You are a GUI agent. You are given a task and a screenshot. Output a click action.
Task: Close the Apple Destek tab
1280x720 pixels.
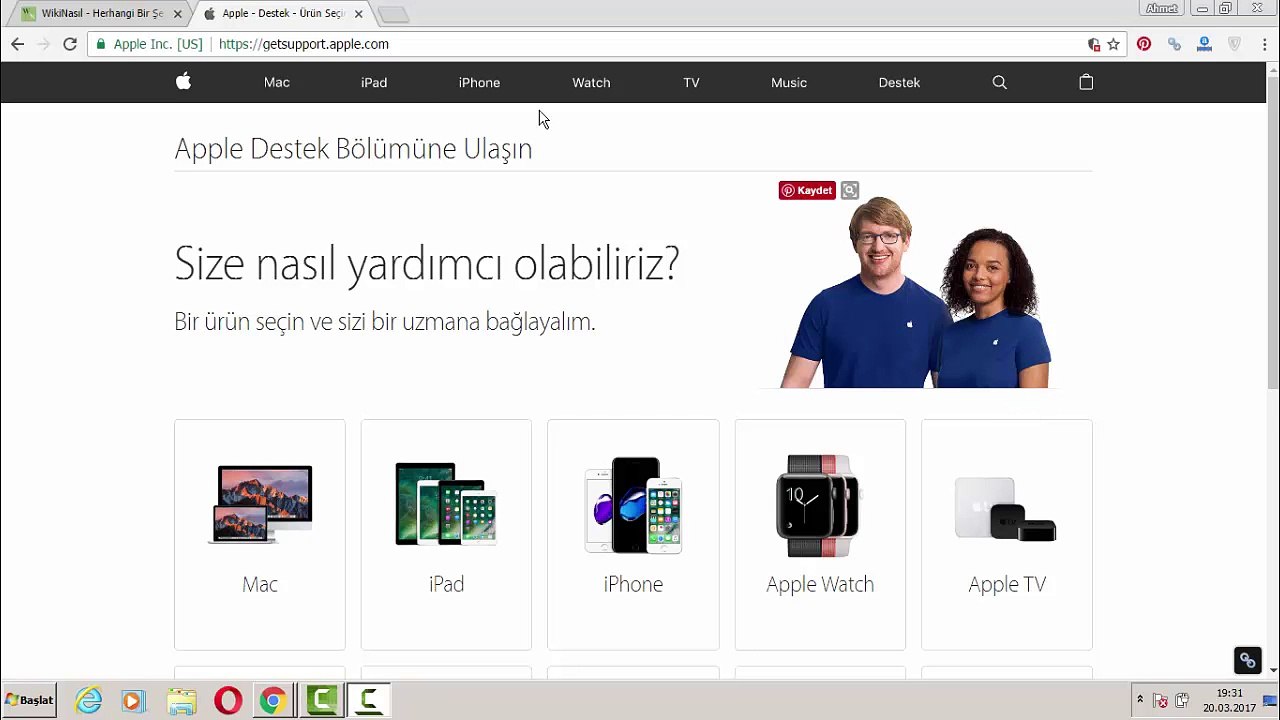pyautogui.click(x=358, y=14)
